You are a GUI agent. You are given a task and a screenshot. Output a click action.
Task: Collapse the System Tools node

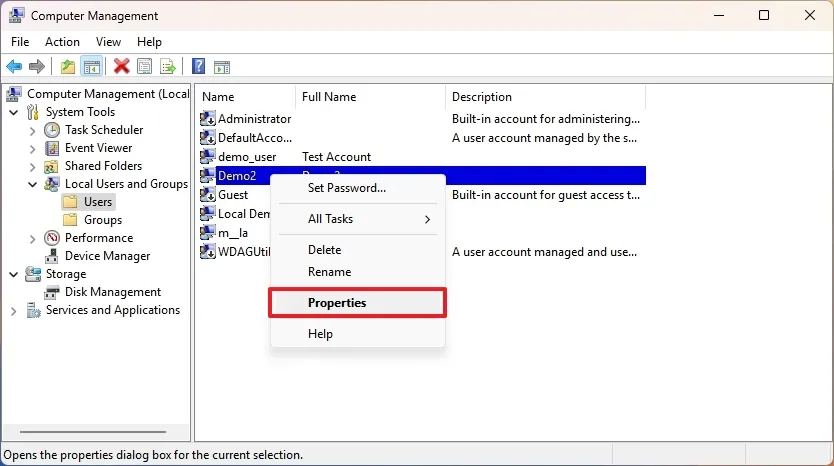tap(14, 112)
